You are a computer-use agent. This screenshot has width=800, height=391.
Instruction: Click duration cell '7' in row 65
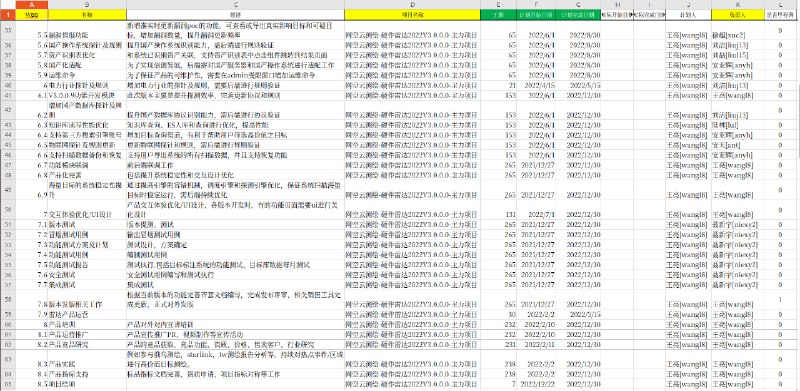click(498, 384)
